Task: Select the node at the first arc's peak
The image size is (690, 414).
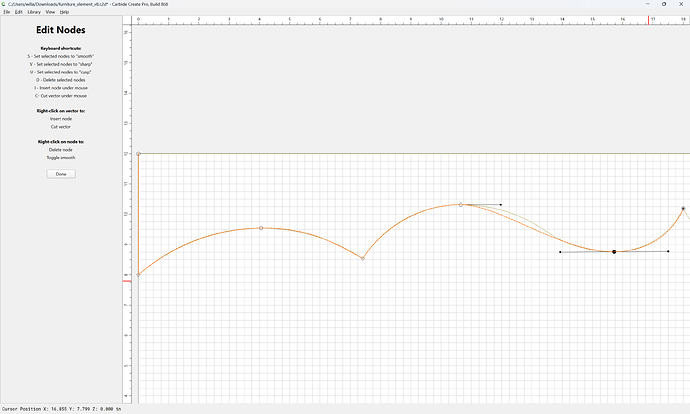Action: click(261, 228)
